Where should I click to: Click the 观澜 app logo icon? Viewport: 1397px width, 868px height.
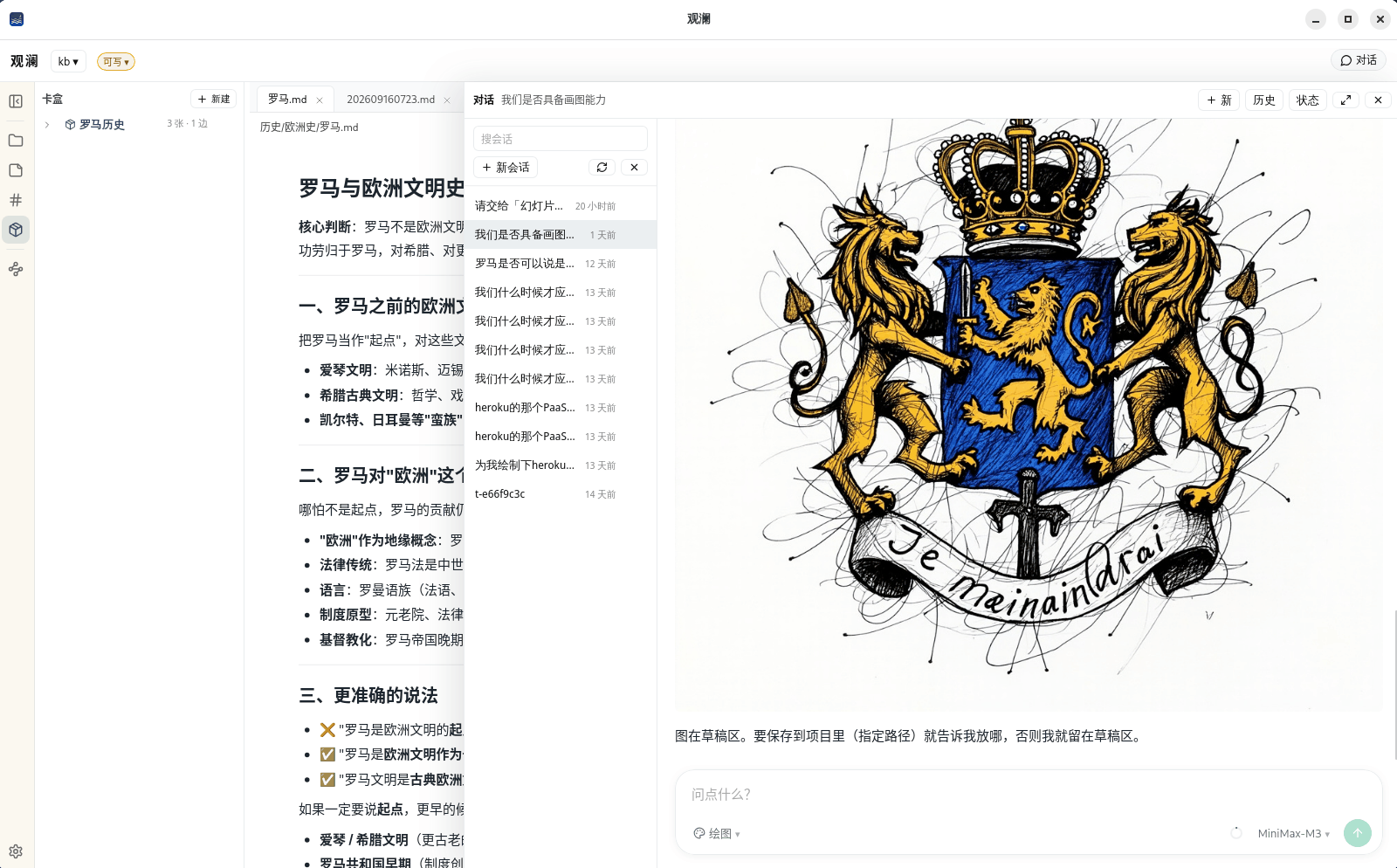tap(17, 19)
